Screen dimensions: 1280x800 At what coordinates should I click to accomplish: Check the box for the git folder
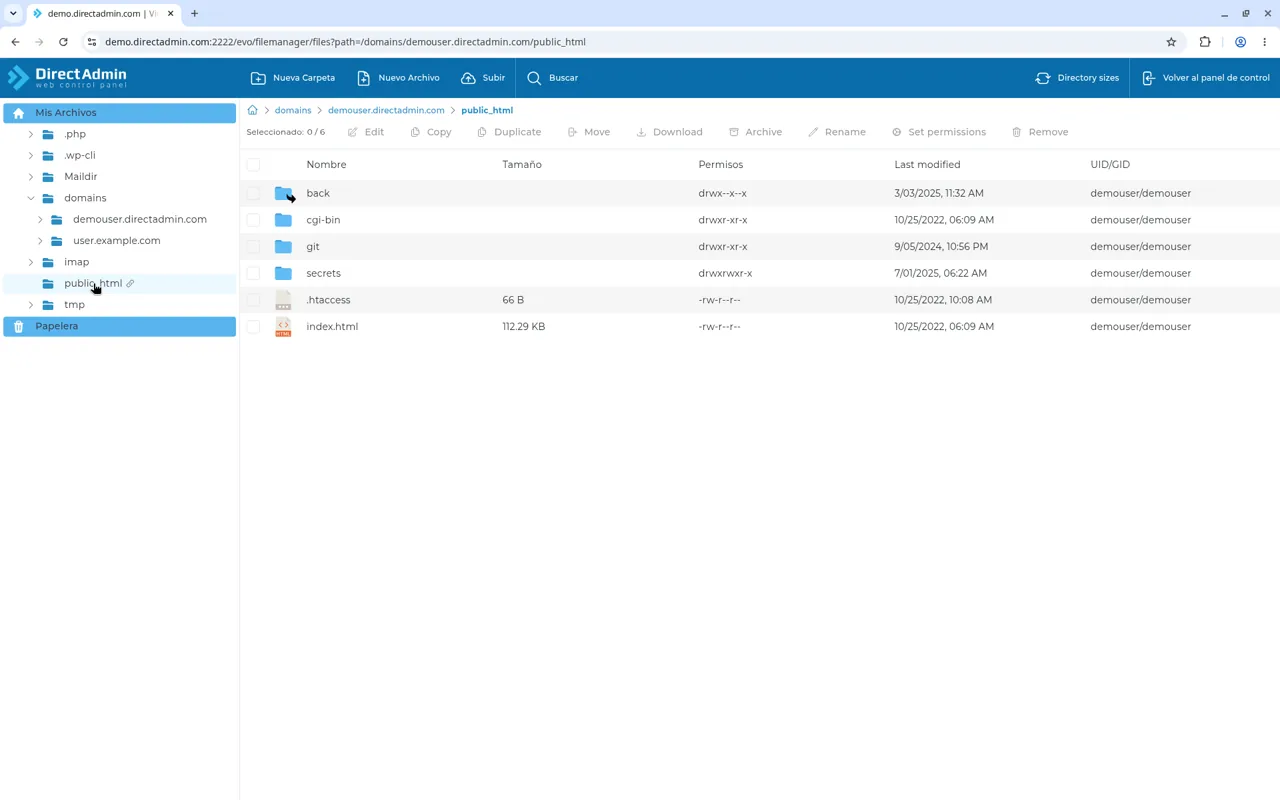[253, 246]
